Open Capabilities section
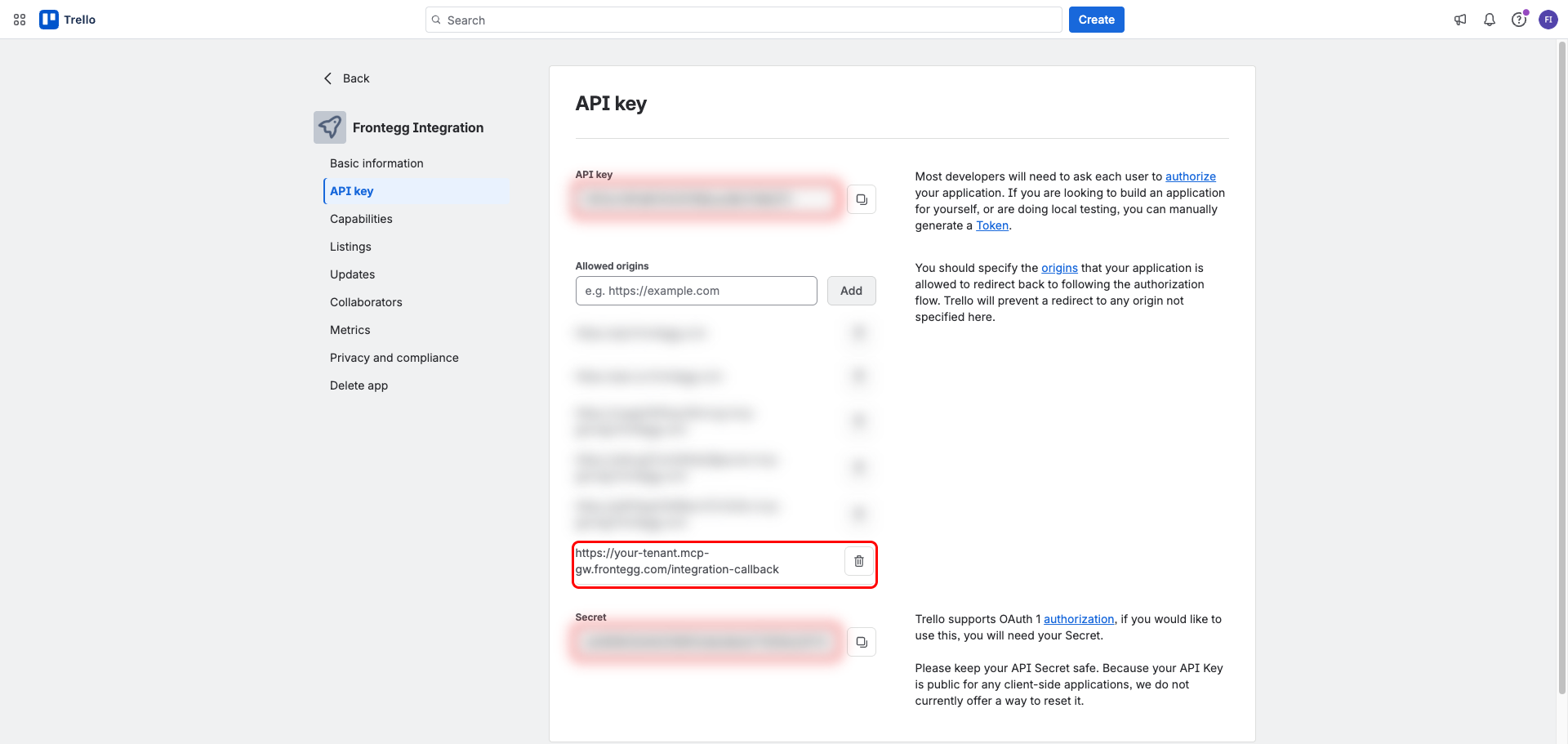 coord(361,219)
